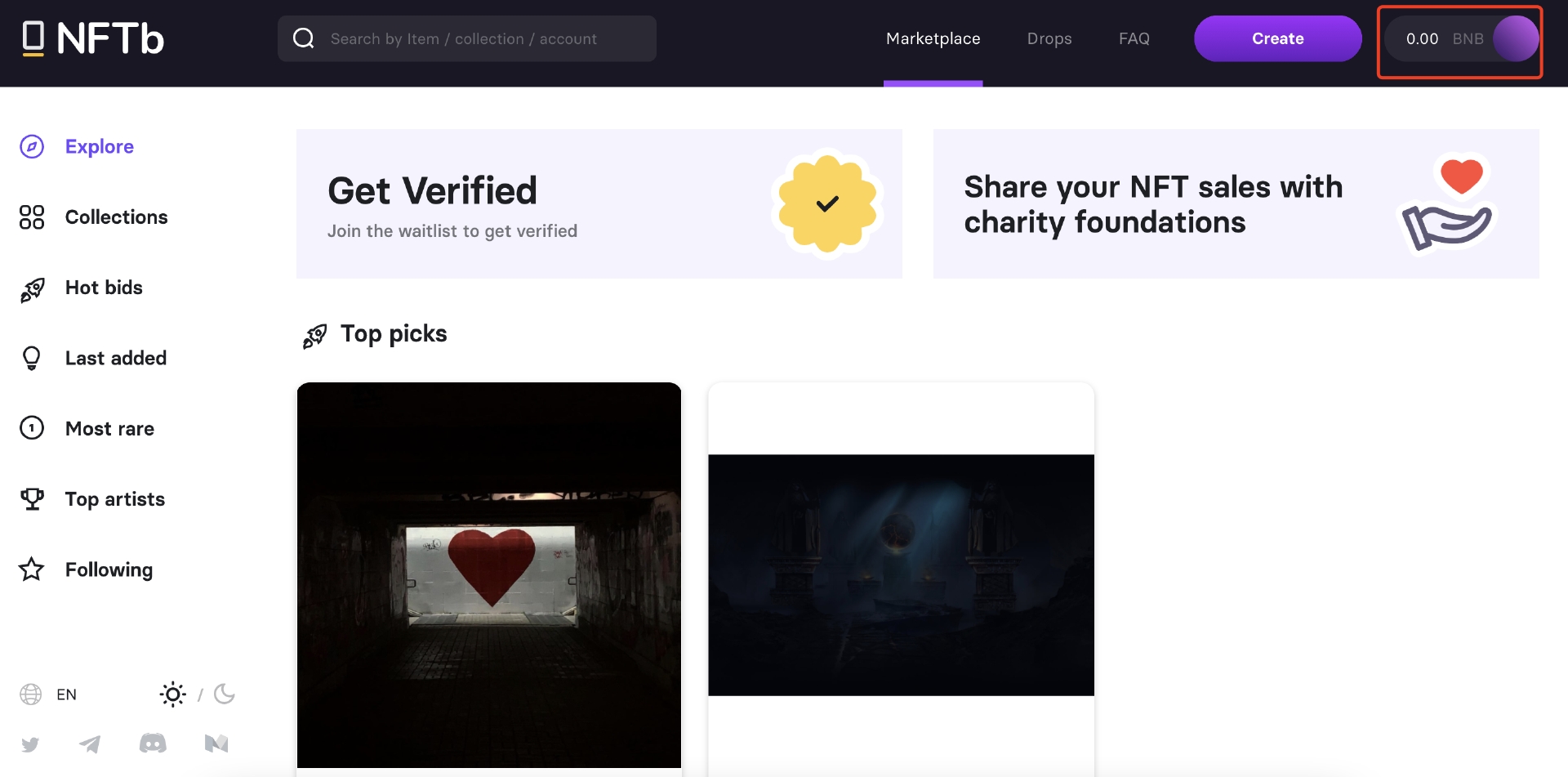Select Explore in the sidebar
Screen dimensions: 1568x777
[x=100, y=146]
